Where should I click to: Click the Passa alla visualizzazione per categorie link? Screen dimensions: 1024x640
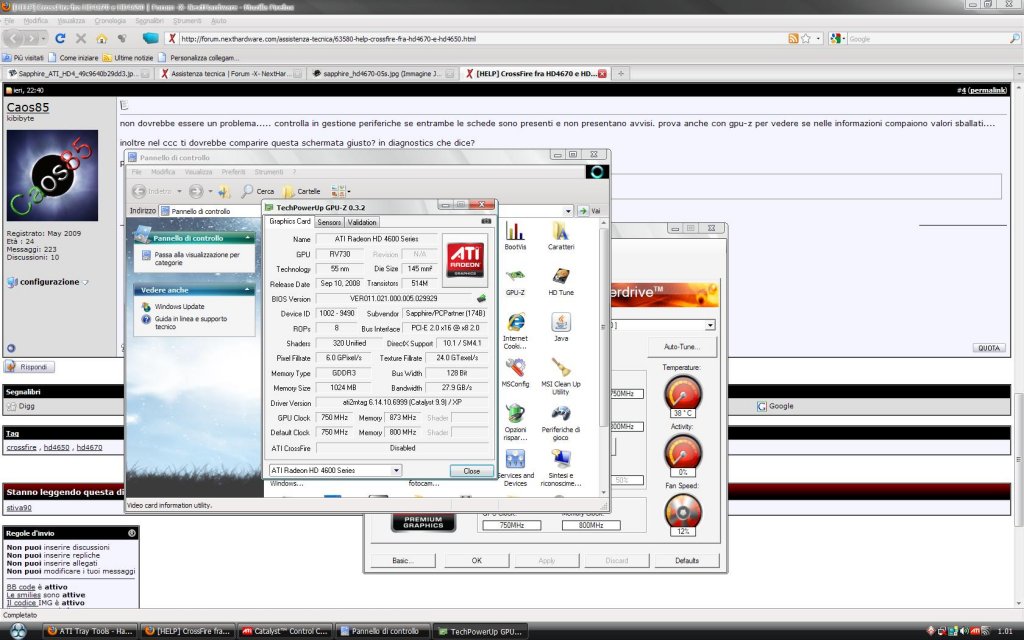[197, 259]
